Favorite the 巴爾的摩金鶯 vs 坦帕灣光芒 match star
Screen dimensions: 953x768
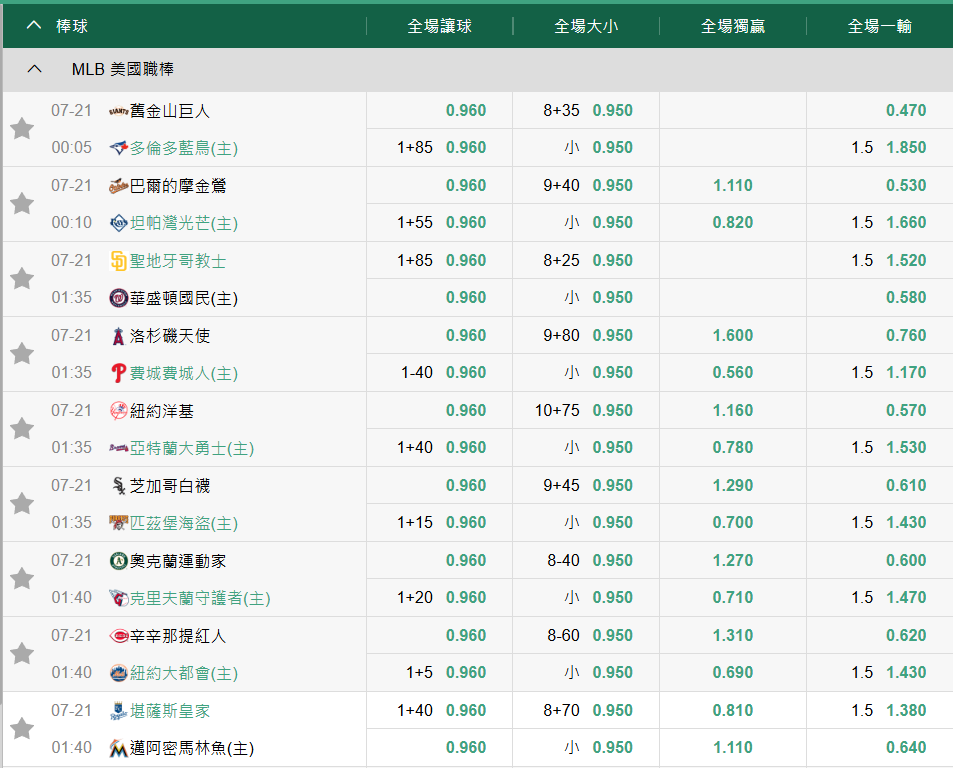(22, 204)
